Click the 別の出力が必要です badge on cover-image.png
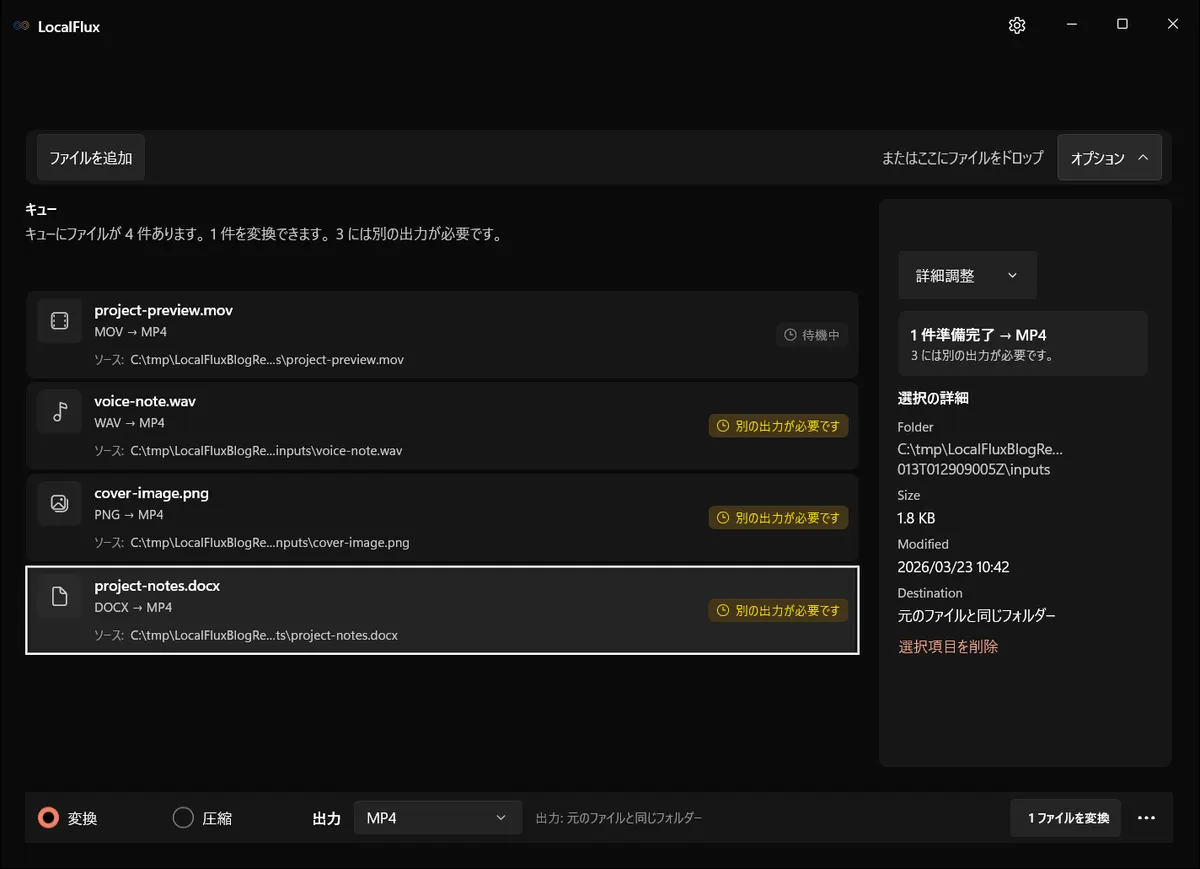Image resolution: width=1200 pixels, height=869 pixels. click(x=778, y=518)
